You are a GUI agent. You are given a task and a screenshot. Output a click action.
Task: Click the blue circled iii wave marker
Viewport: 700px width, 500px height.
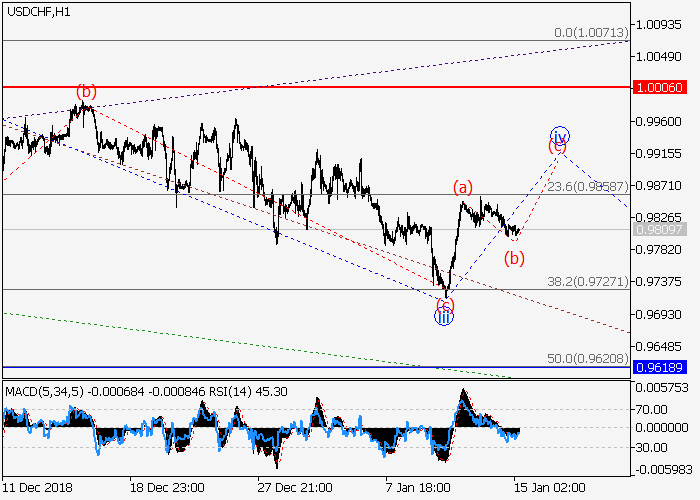pyautogui.click(x=443, y=317)
